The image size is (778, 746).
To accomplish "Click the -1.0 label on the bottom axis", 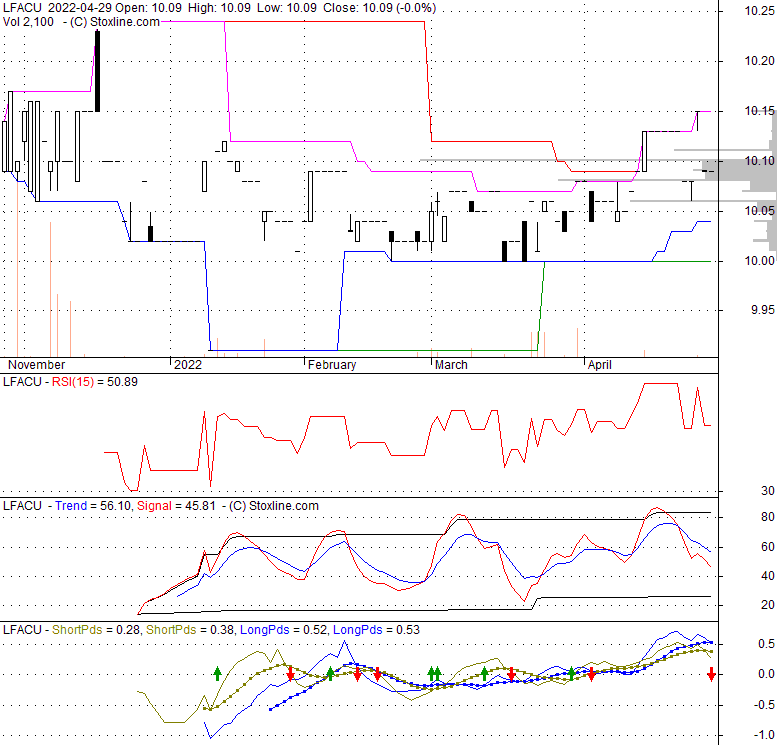I will pos(765,735).
